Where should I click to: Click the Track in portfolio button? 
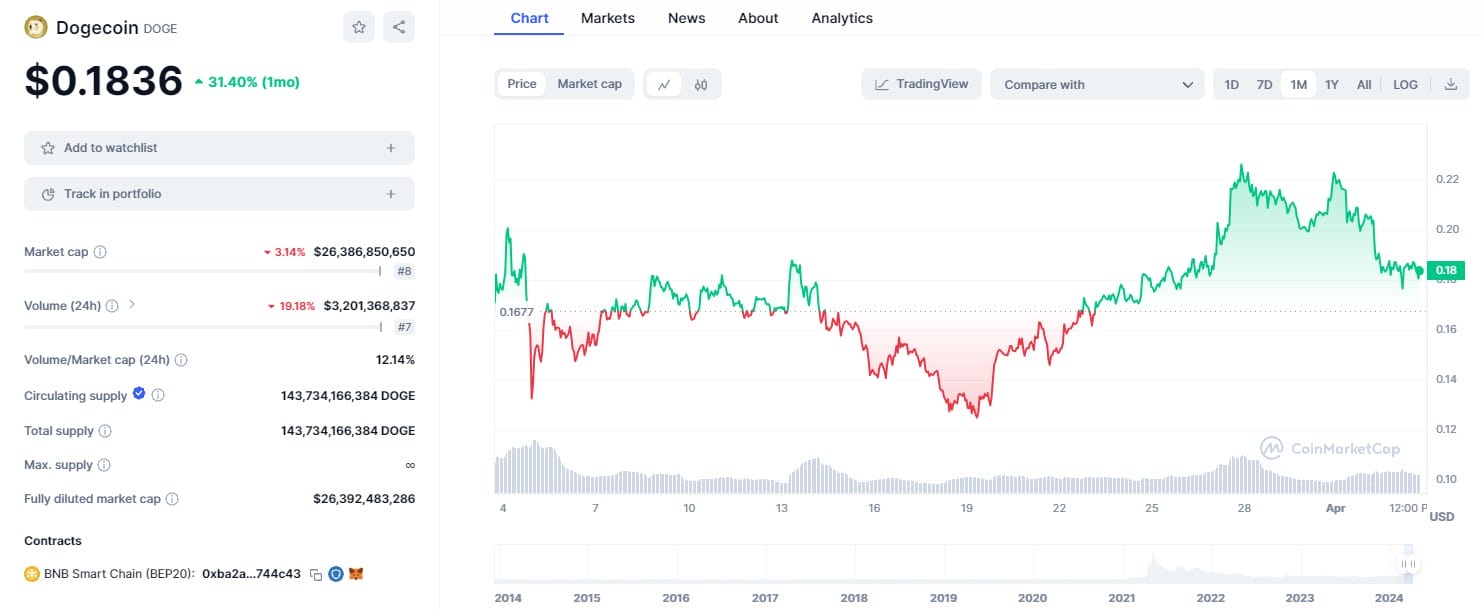coord(219,194)
